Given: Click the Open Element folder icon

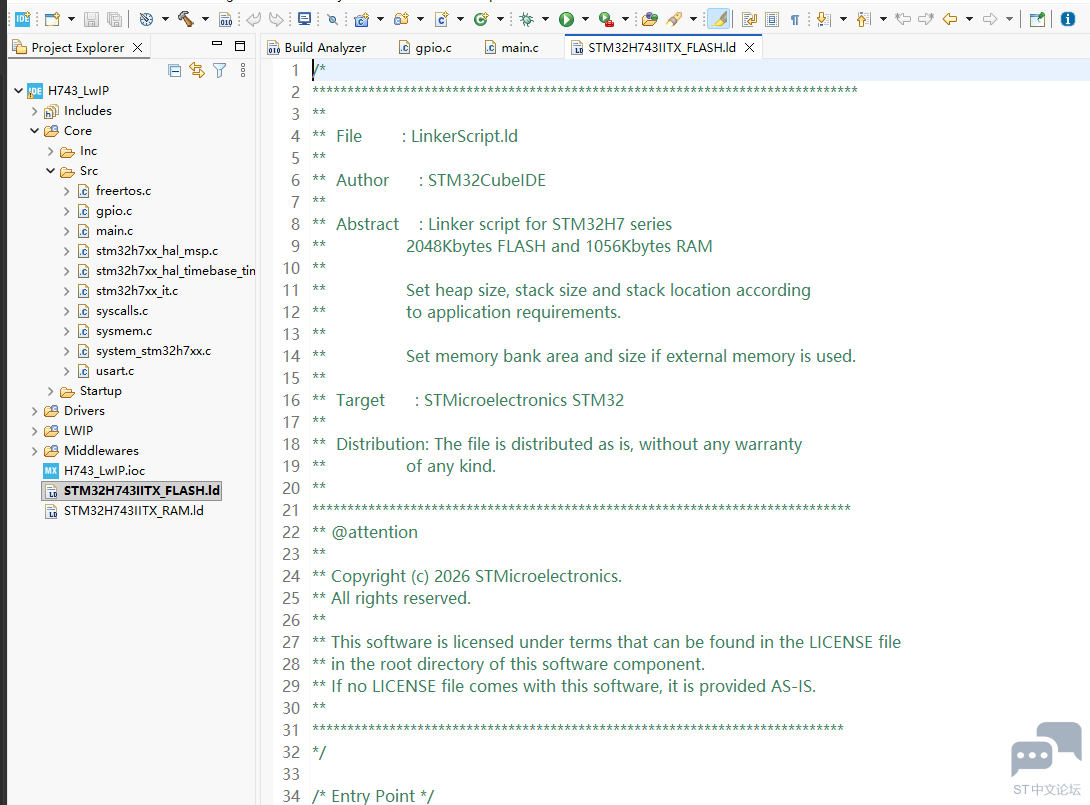Looking at the screenshot, I should [x=650, y=19].
